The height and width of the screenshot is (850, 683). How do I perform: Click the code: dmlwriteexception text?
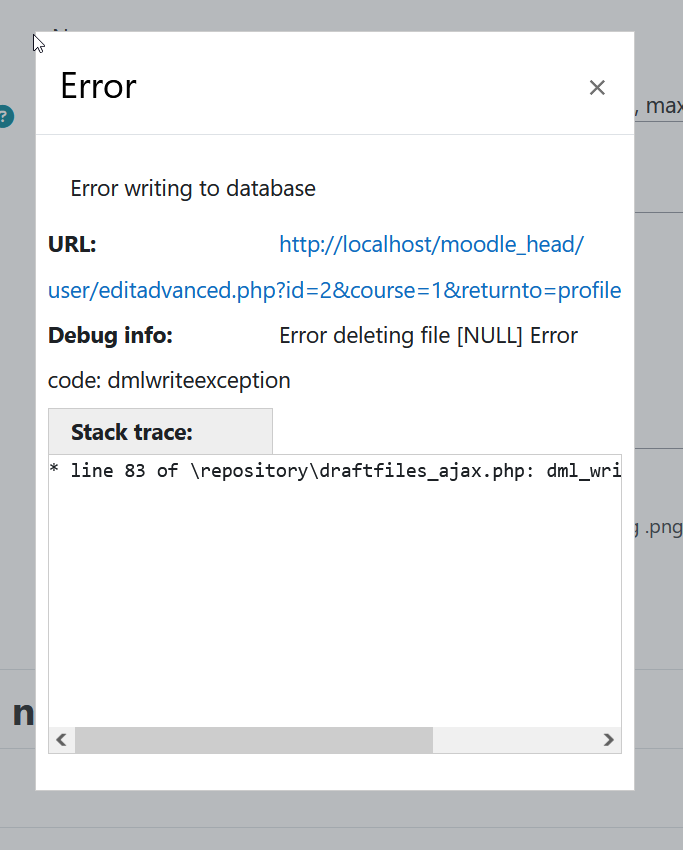tap(169, 381)
